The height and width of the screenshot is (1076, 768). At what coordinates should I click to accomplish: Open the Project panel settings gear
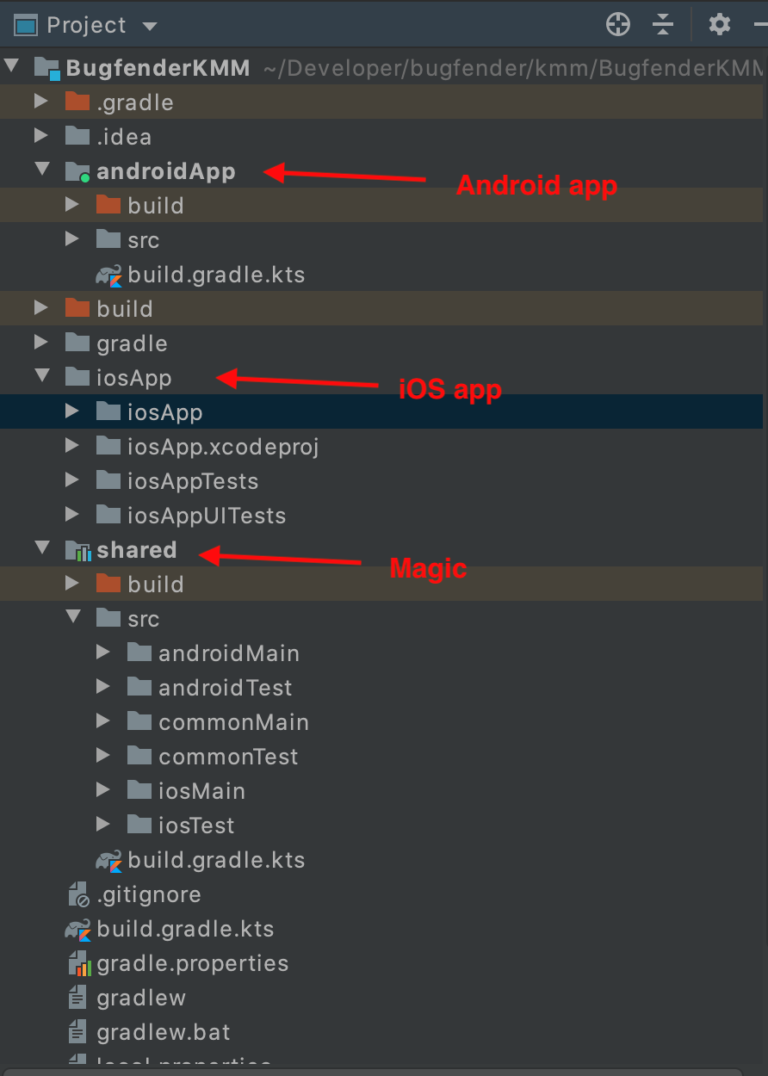point(719,25)
